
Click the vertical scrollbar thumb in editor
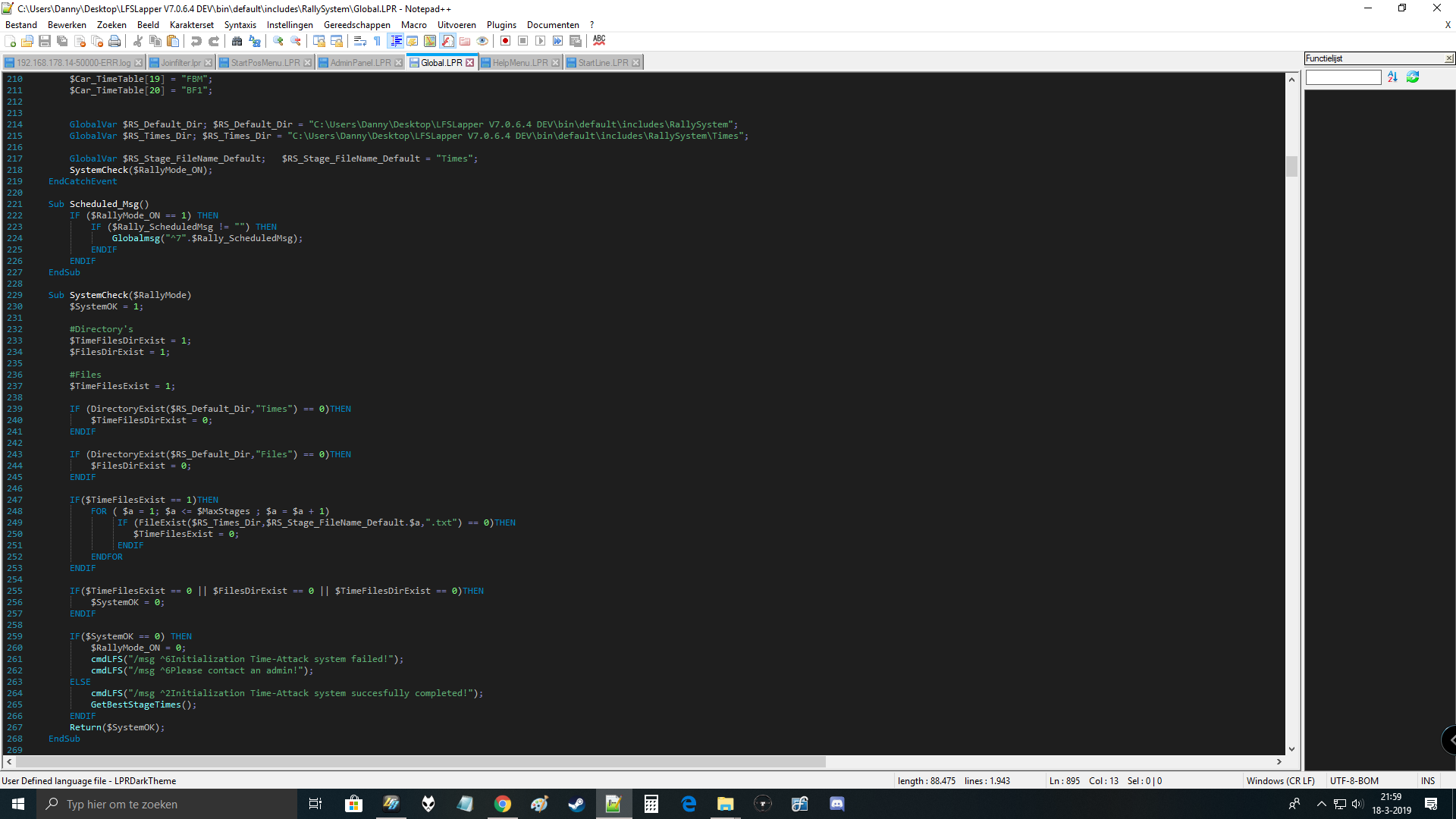[x=1291, y=166]
